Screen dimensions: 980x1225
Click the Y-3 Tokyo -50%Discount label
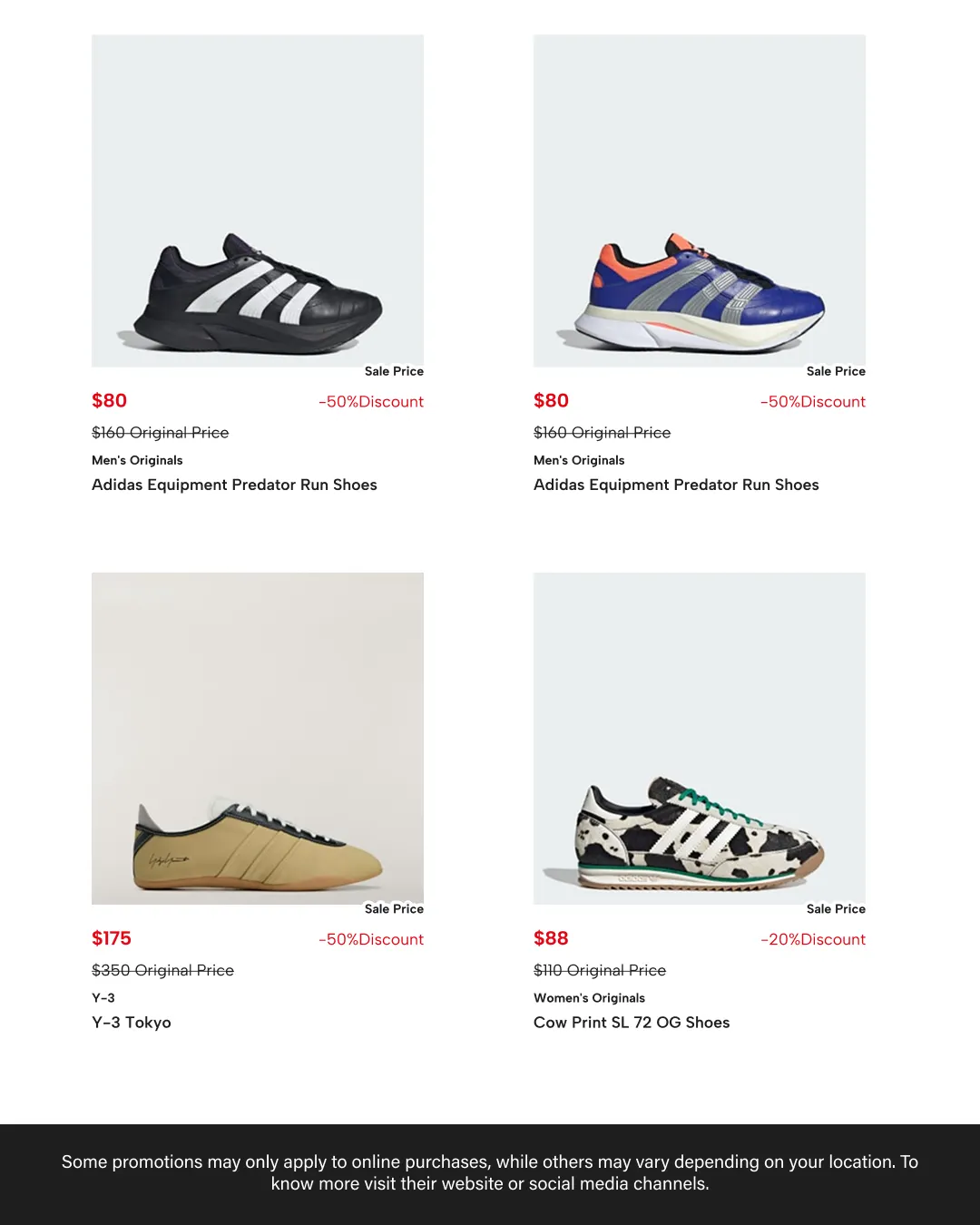pos(371,939)
